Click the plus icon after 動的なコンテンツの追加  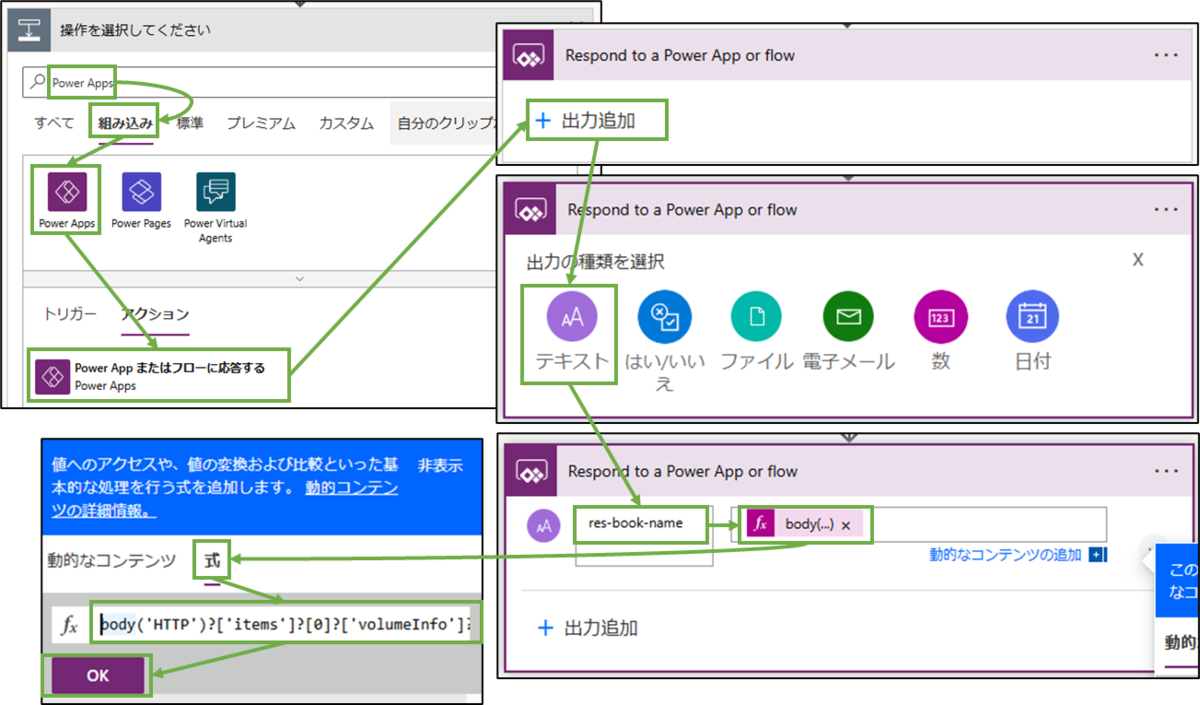[x=1097, y=555]
